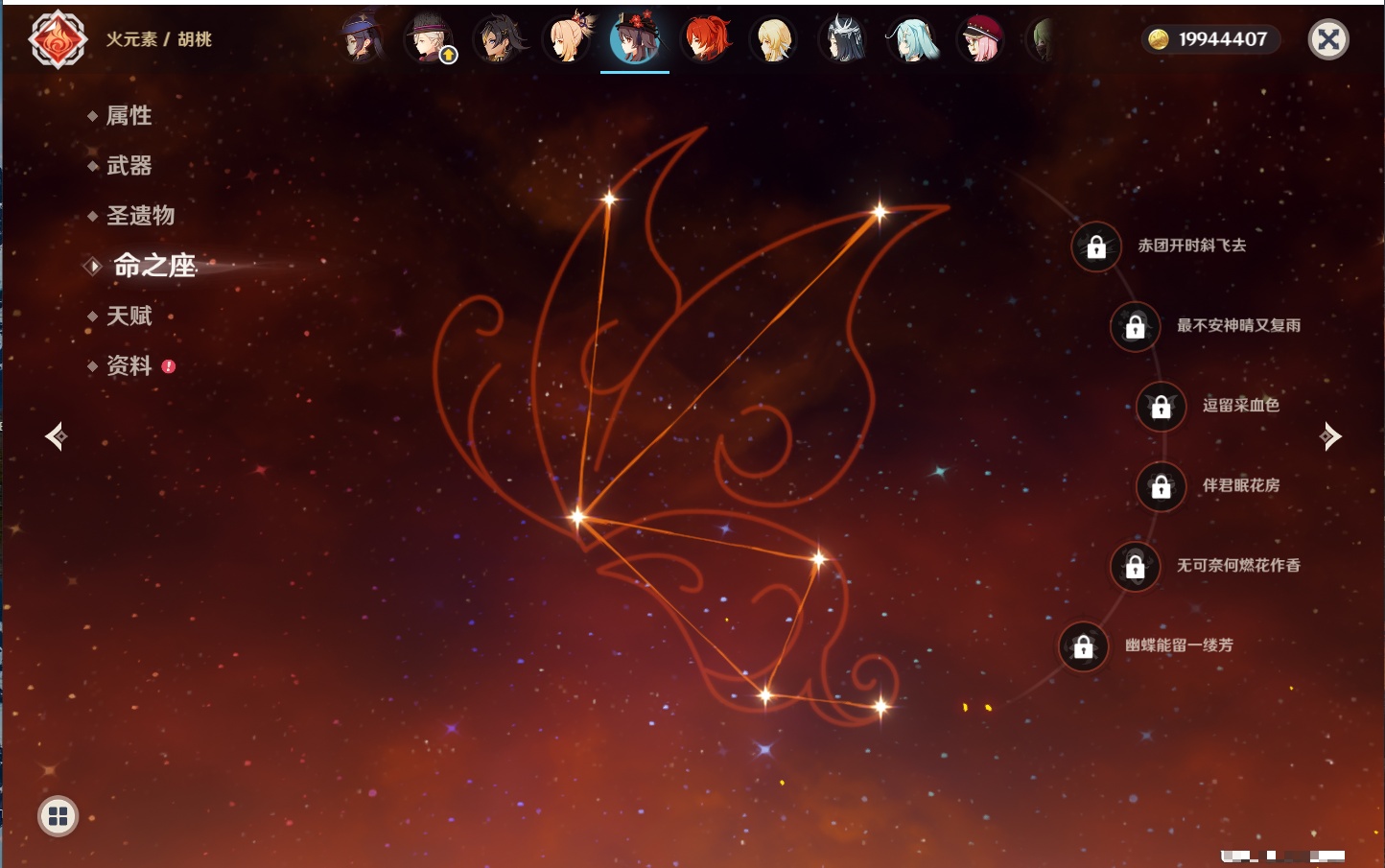
Task: Go to next character with right arrow
Action: (1330, 436)
